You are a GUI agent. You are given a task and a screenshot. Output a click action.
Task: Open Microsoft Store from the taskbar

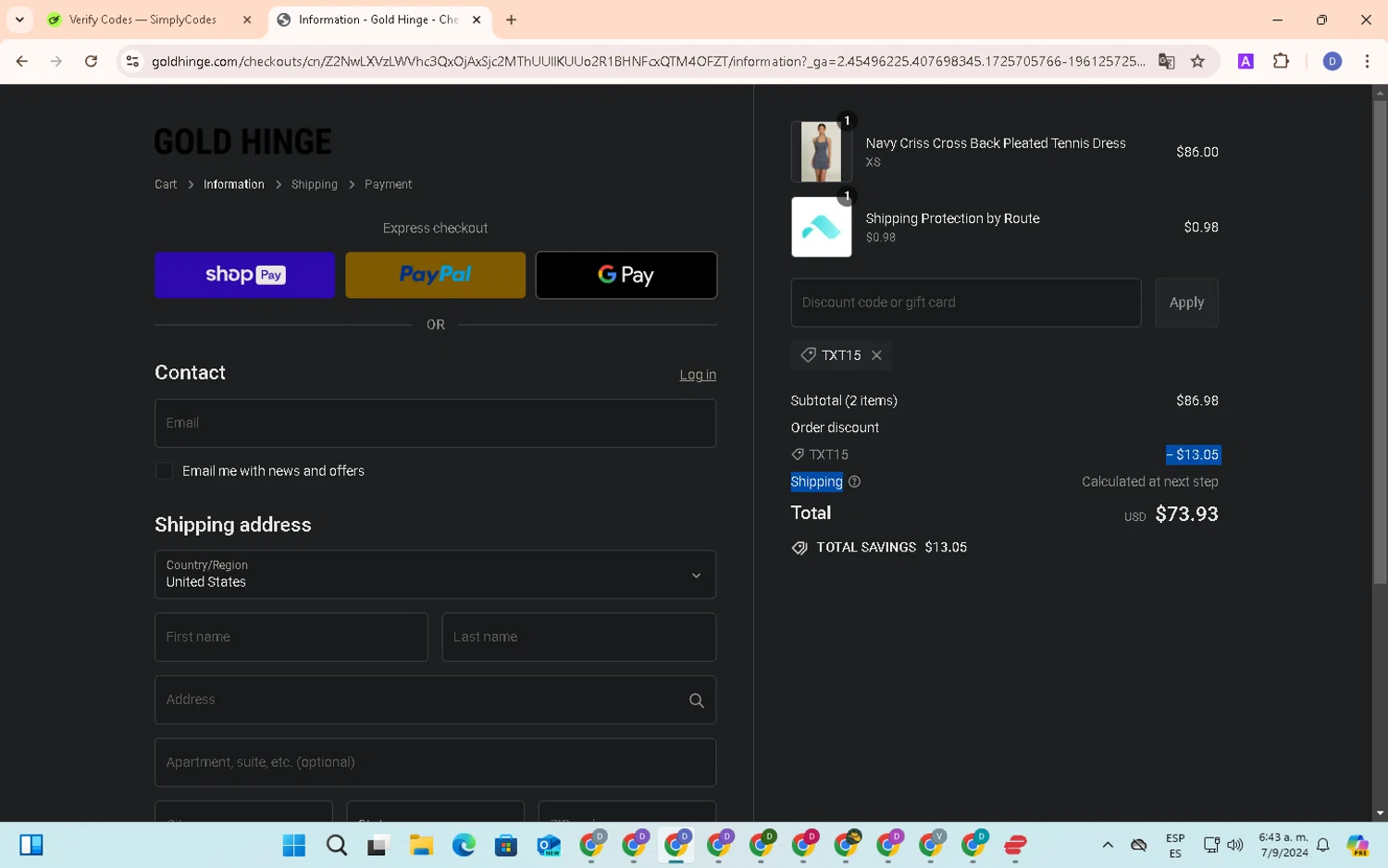(x=506, y=845)
